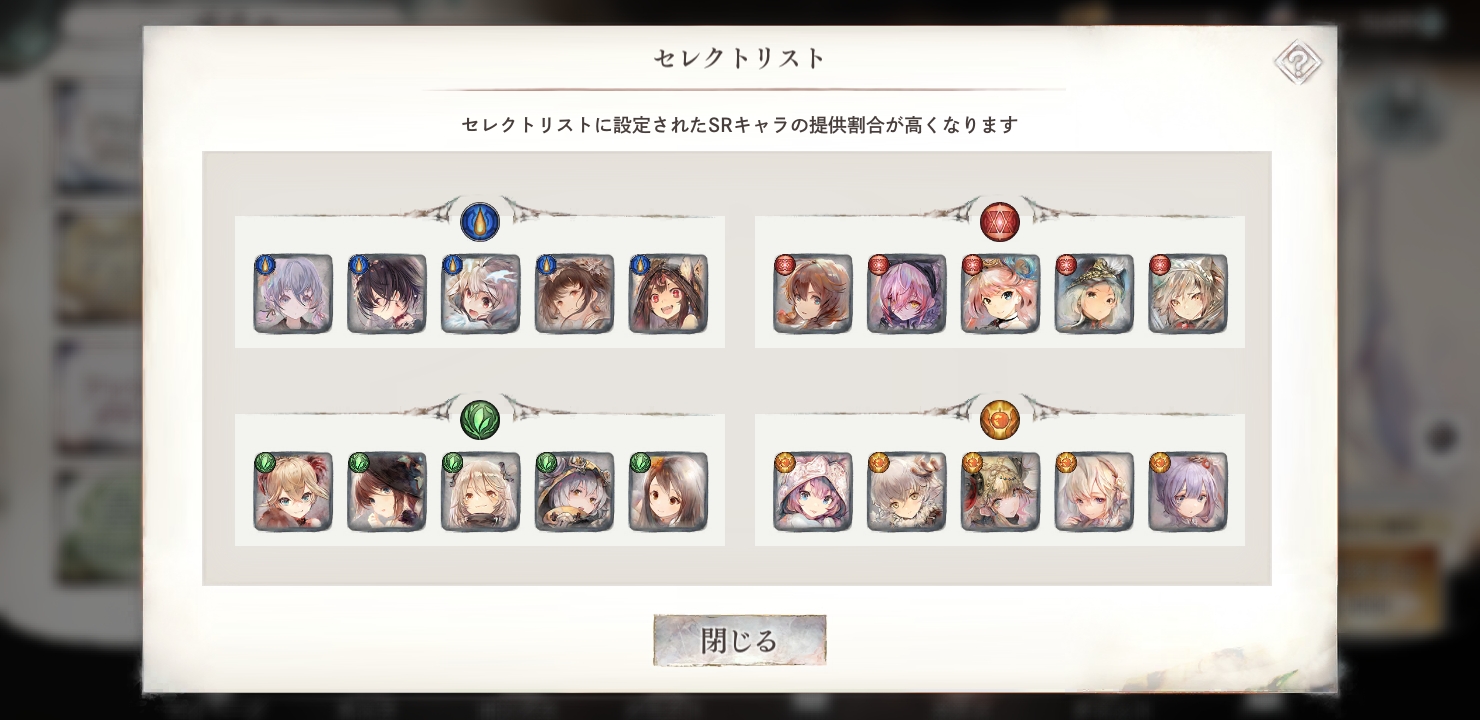Open brown-haired first fire character portrait

813,294
